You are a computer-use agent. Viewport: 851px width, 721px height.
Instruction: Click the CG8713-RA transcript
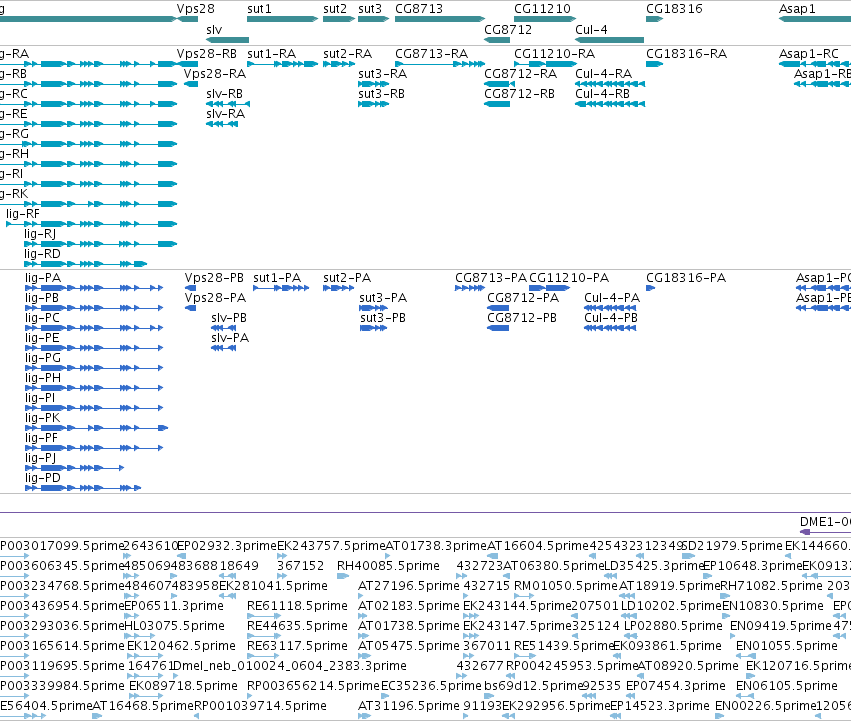click(440, 64)
